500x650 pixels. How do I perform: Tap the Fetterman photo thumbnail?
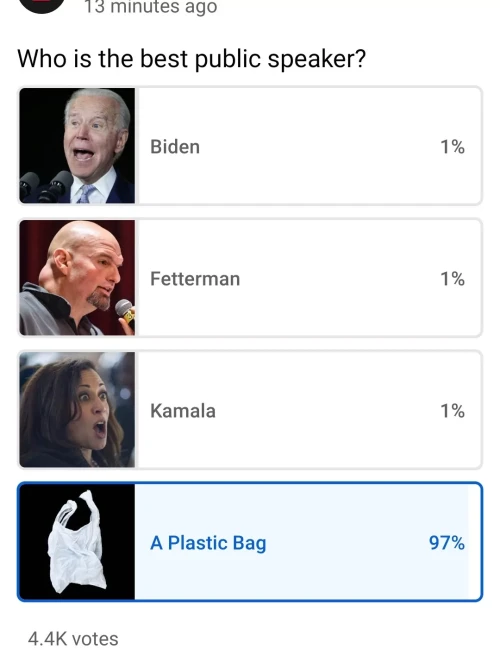tap(77, 277)
